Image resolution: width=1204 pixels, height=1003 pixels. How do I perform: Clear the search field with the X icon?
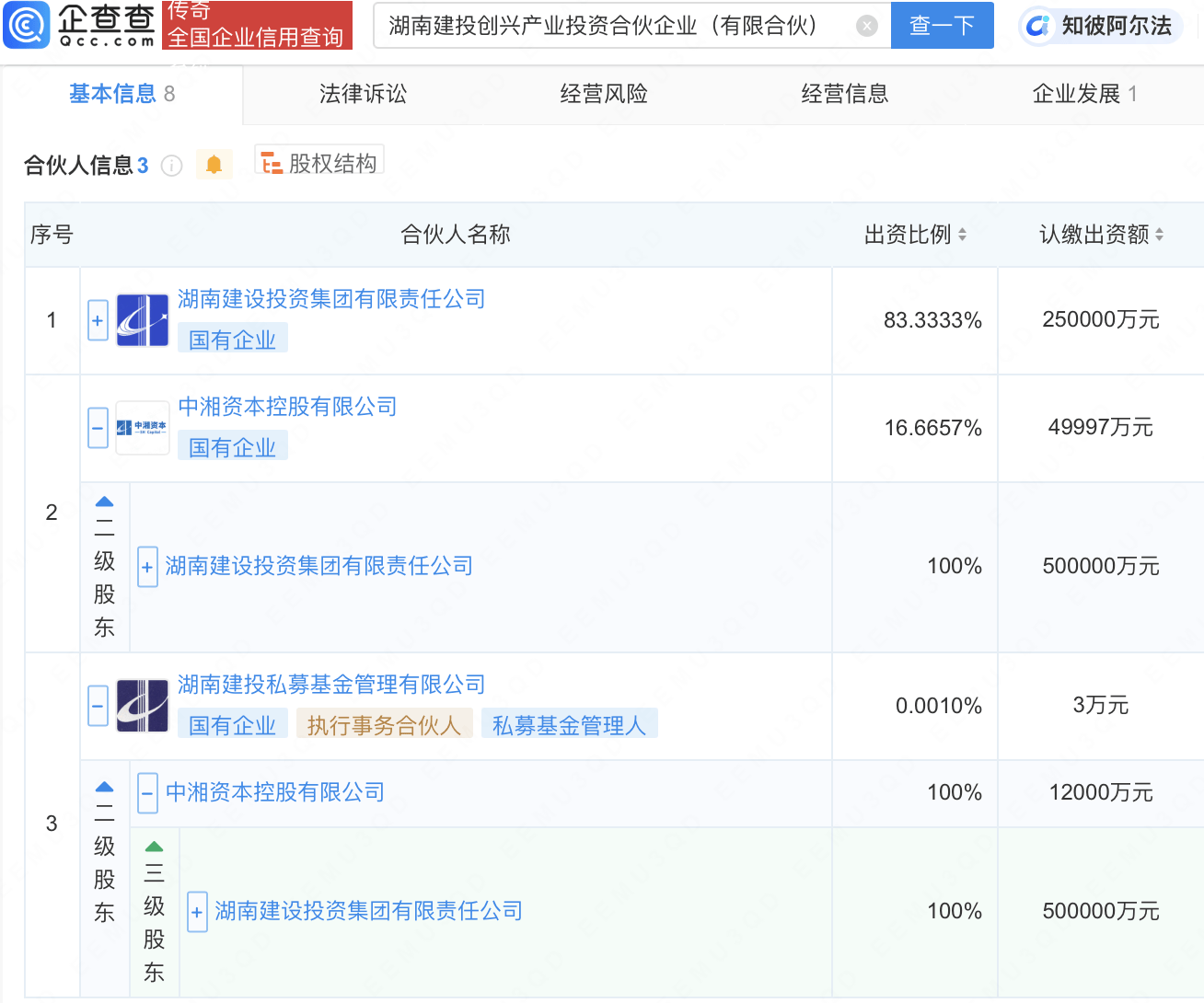coord(866,26)
